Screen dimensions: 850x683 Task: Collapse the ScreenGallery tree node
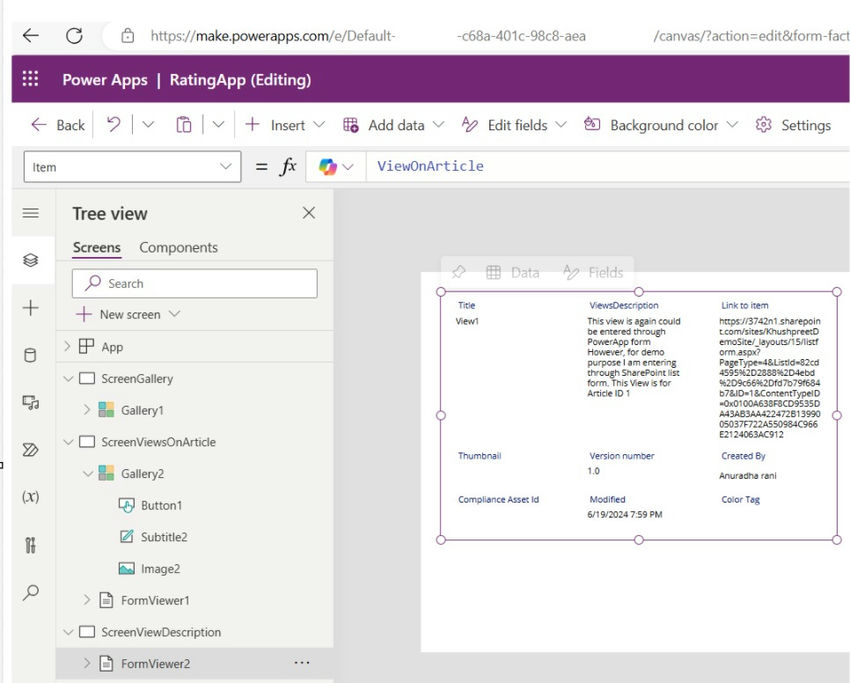click(x=67, y=379)
